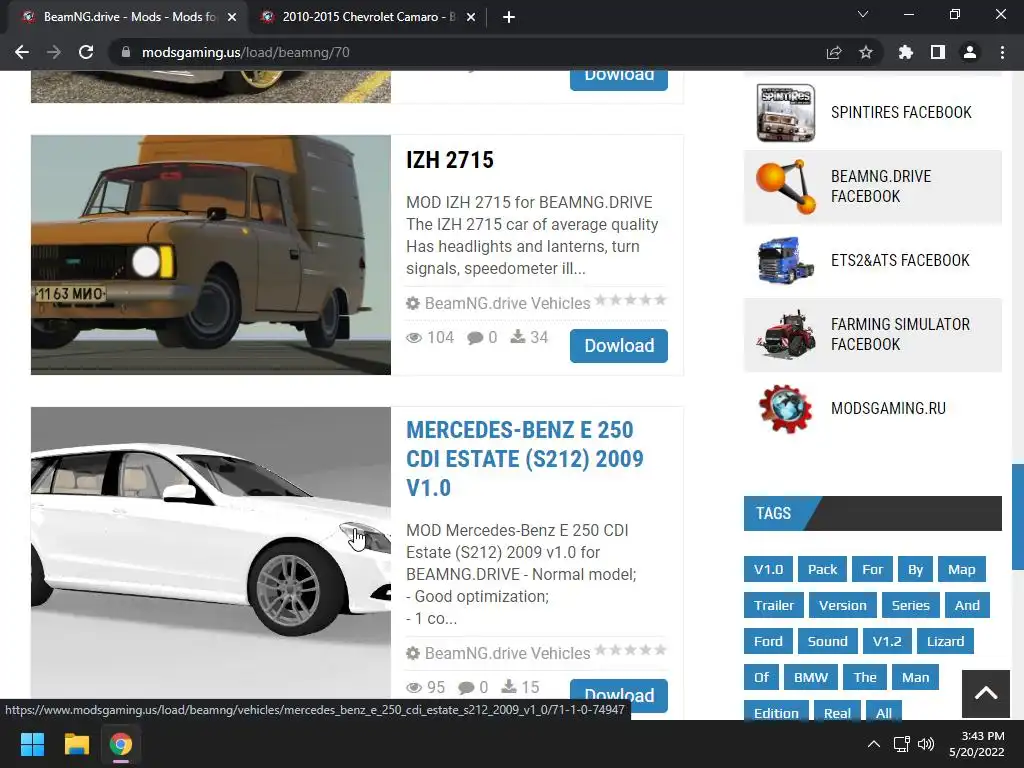Viewport: 1024px width, 768px height.
Task: Open a new tab with the plus button
Action: [x=509, y=18]
